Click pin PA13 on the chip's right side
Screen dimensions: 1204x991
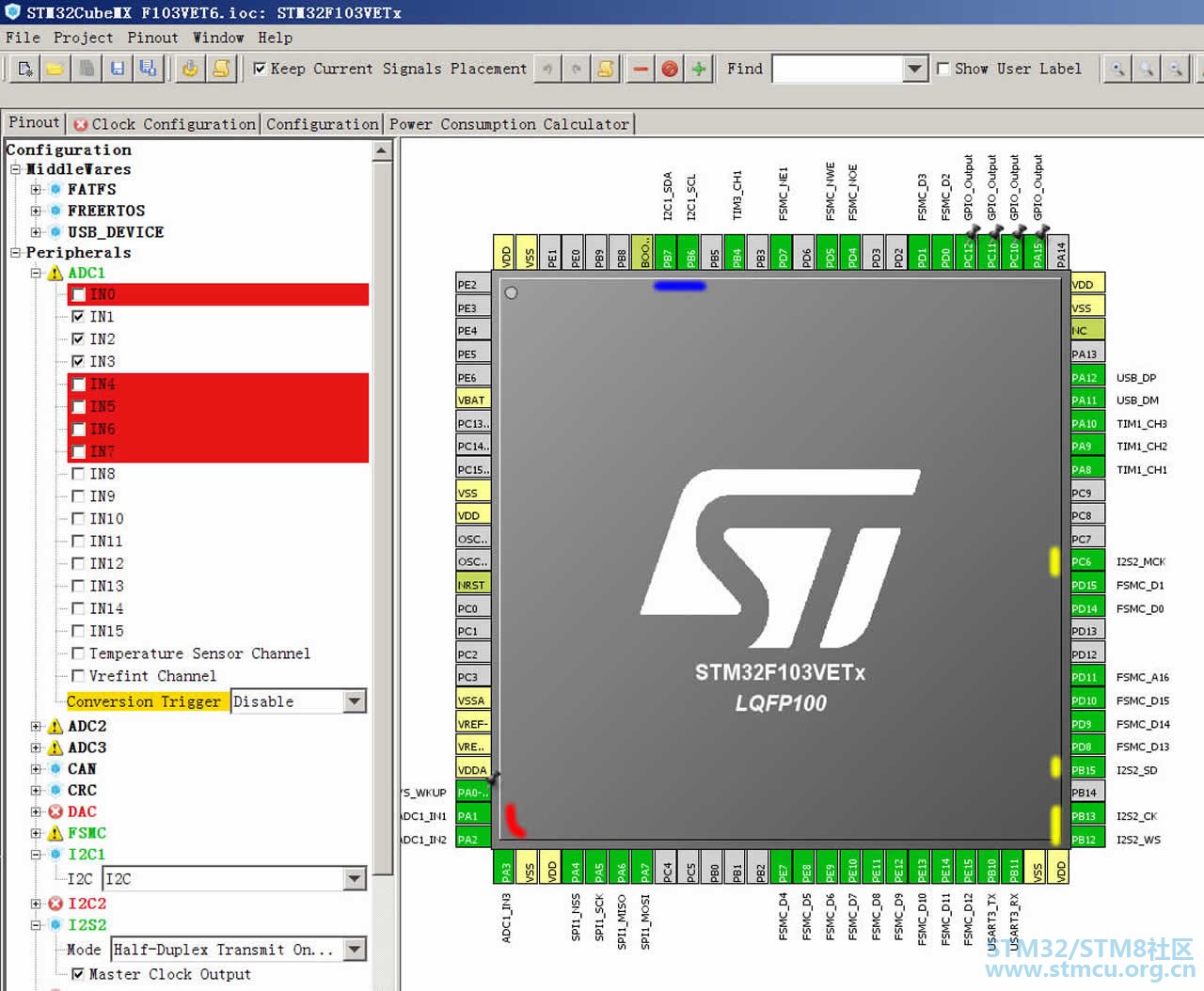tap(1086, 354)
